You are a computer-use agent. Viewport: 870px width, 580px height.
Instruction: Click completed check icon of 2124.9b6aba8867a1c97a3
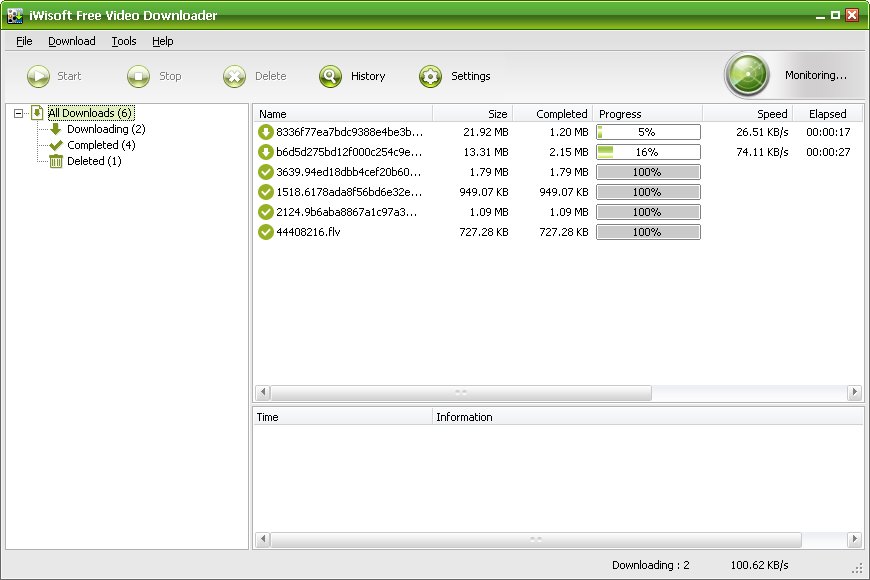(266, 212)
